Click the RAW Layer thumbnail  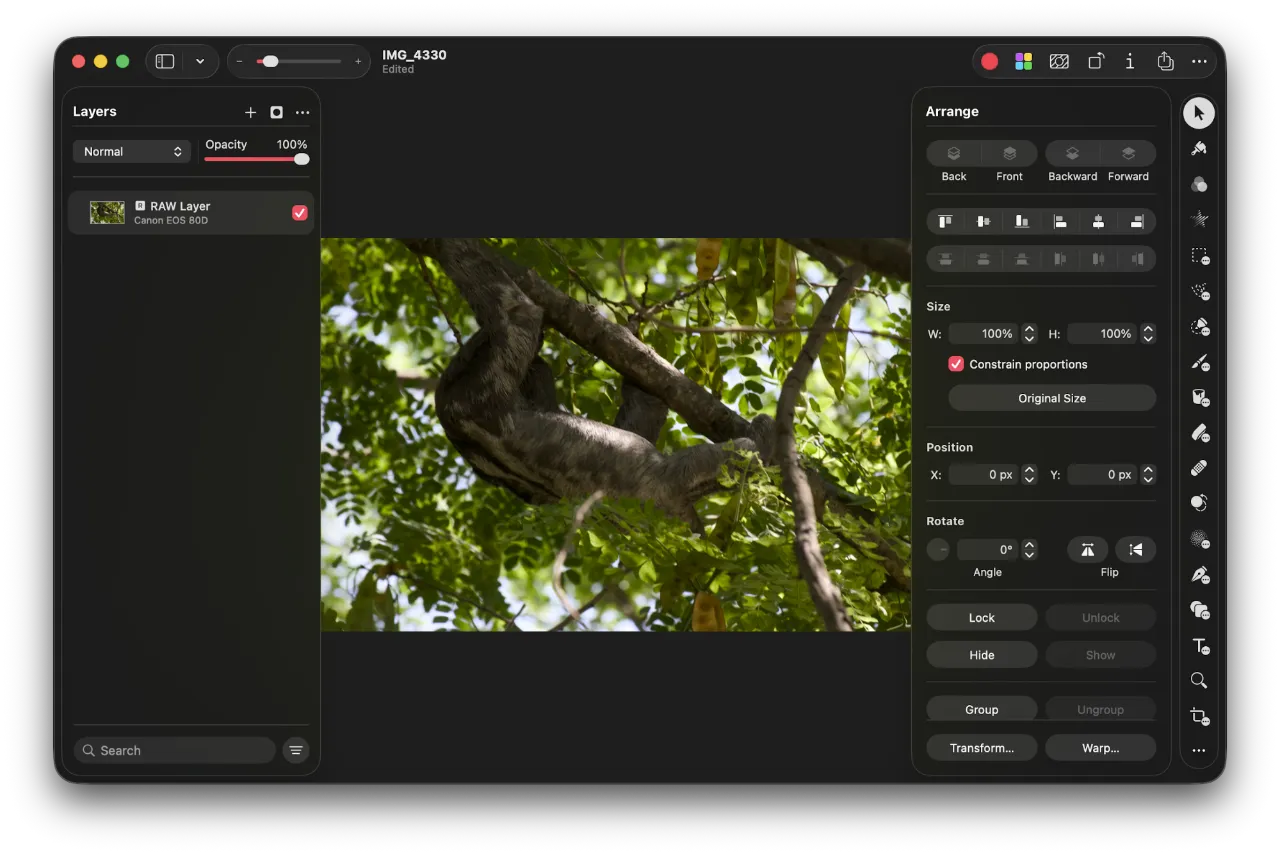point(106,212)
